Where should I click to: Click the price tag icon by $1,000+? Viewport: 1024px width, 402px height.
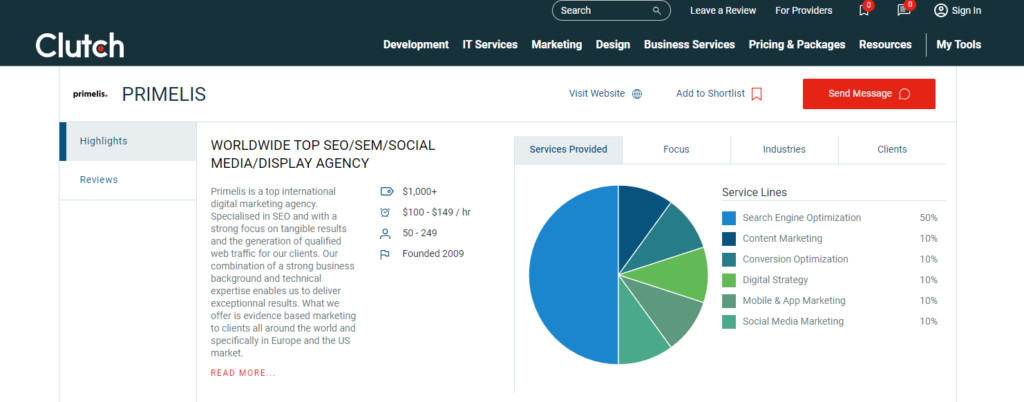(386, 191)
